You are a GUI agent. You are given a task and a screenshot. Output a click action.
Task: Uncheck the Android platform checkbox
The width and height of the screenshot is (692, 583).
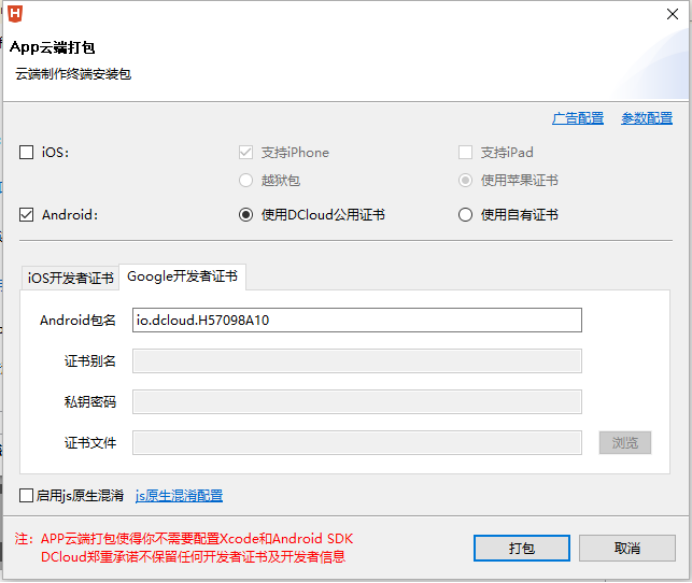click(x=27, y=214)
